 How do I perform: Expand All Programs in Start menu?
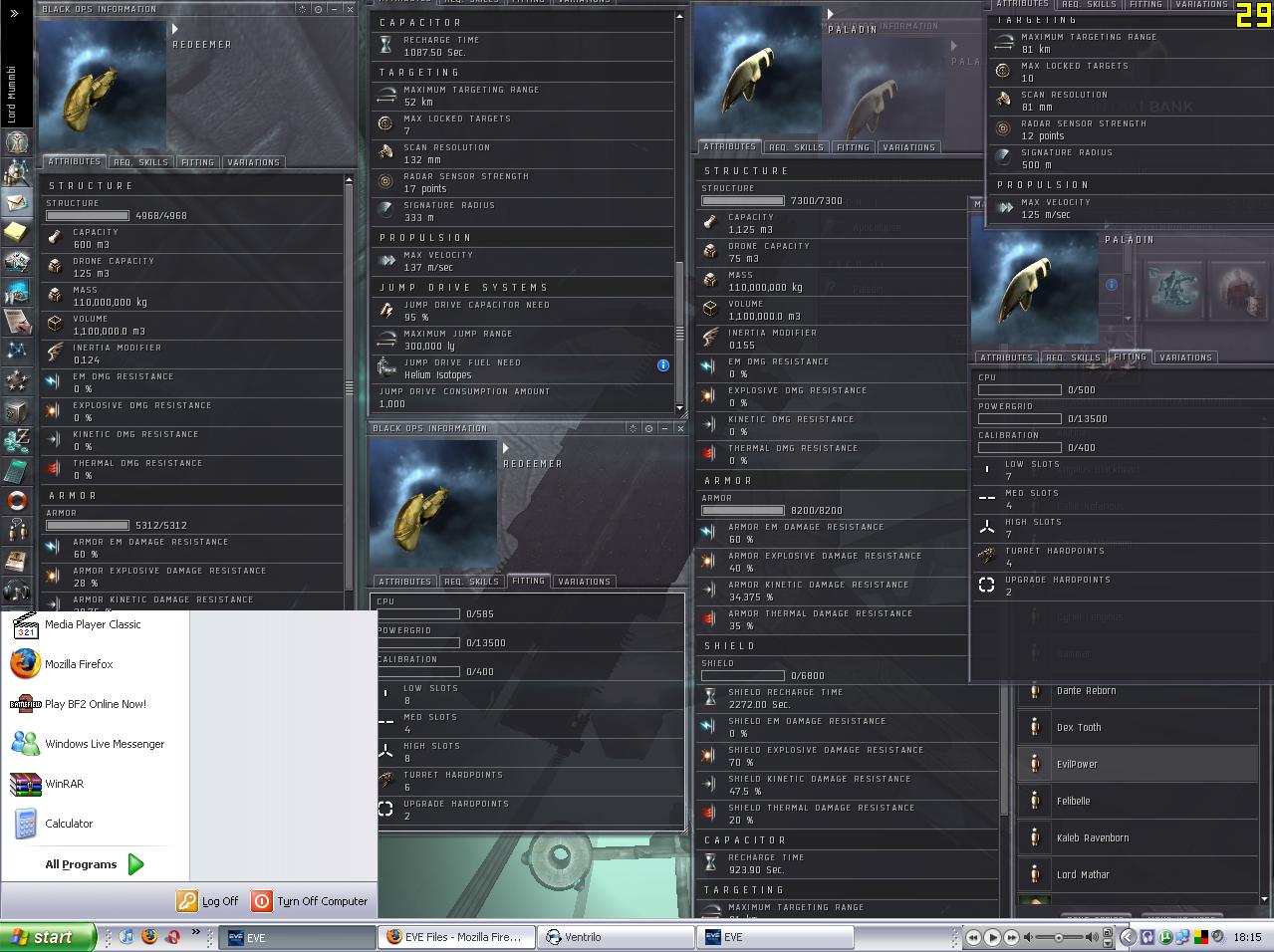tap(95, 864)
